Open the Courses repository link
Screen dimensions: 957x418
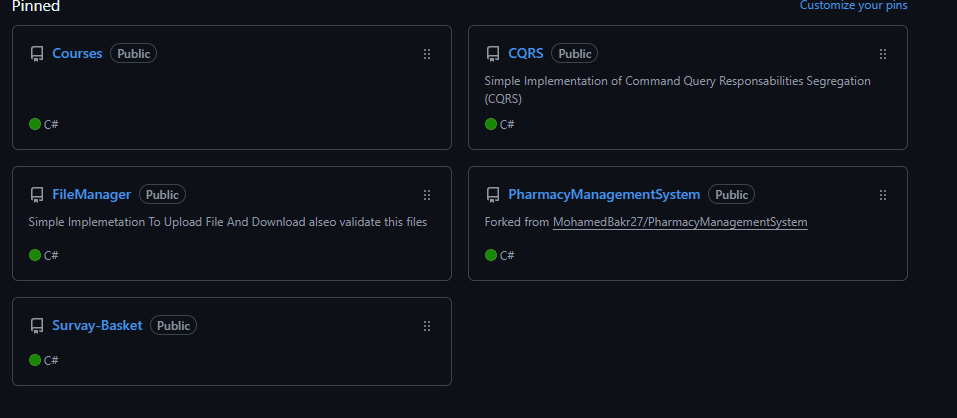[77, 53]
